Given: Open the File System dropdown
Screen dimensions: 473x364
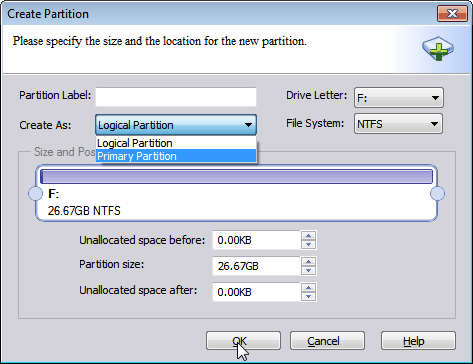Looking at the screenshot, I should (398, 124).
